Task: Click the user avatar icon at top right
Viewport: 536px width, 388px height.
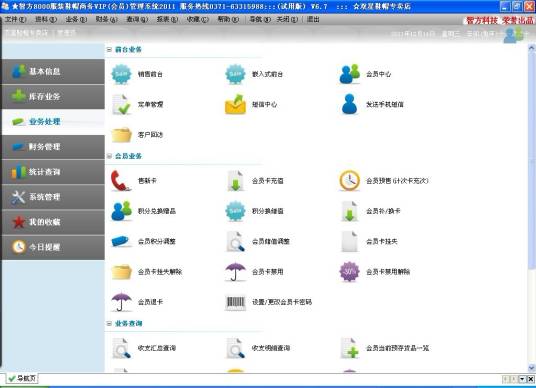Action: click(513, 35)
